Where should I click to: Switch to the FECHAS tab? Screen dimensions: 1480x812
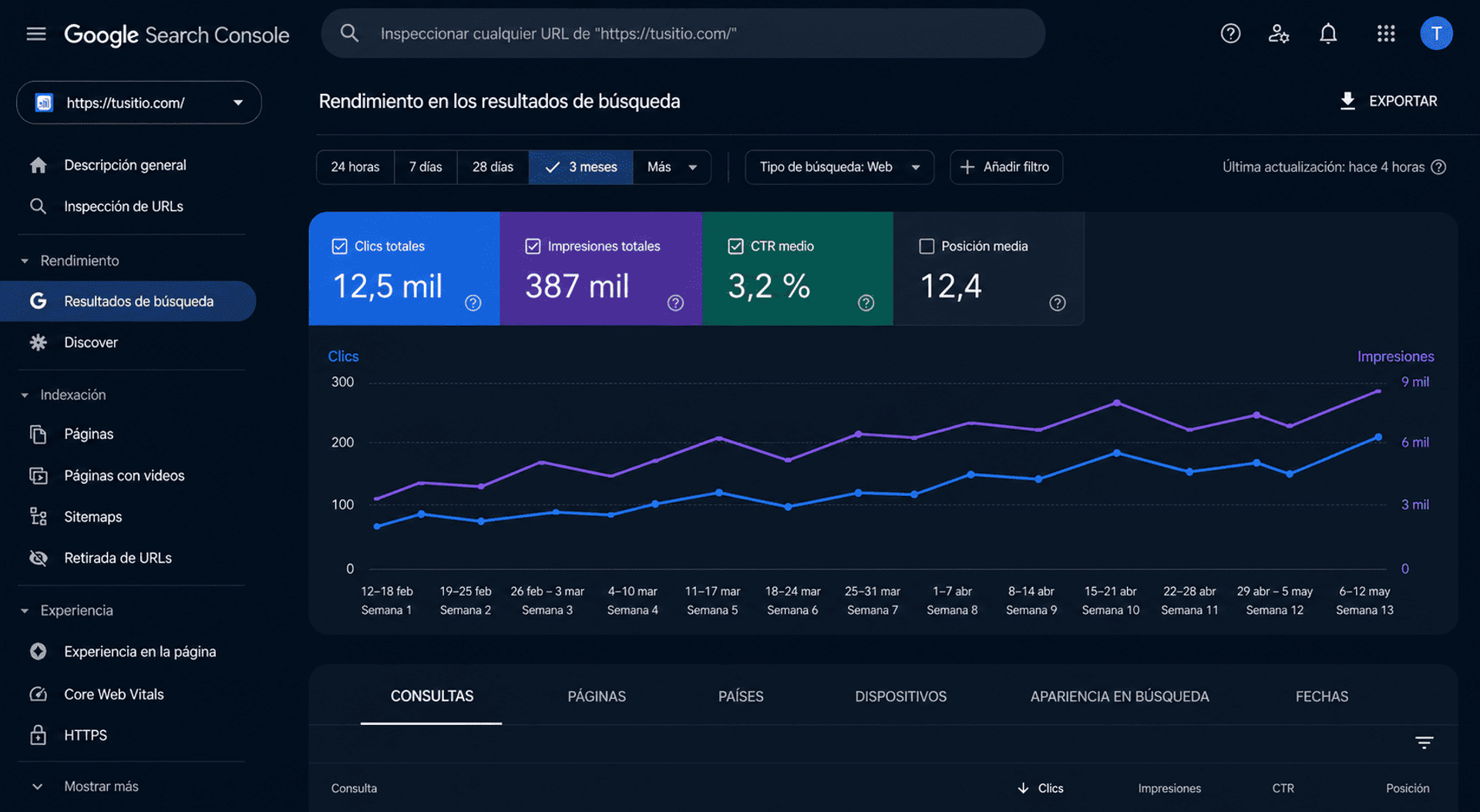[x=1321, y=696]
